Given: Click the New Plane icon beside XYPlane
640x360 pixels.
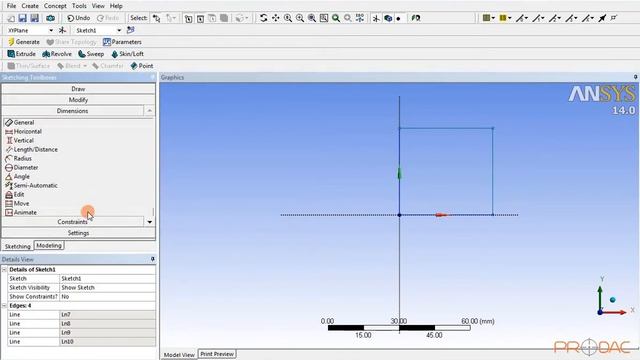Looking at the screenshot, I should point(62,30).
